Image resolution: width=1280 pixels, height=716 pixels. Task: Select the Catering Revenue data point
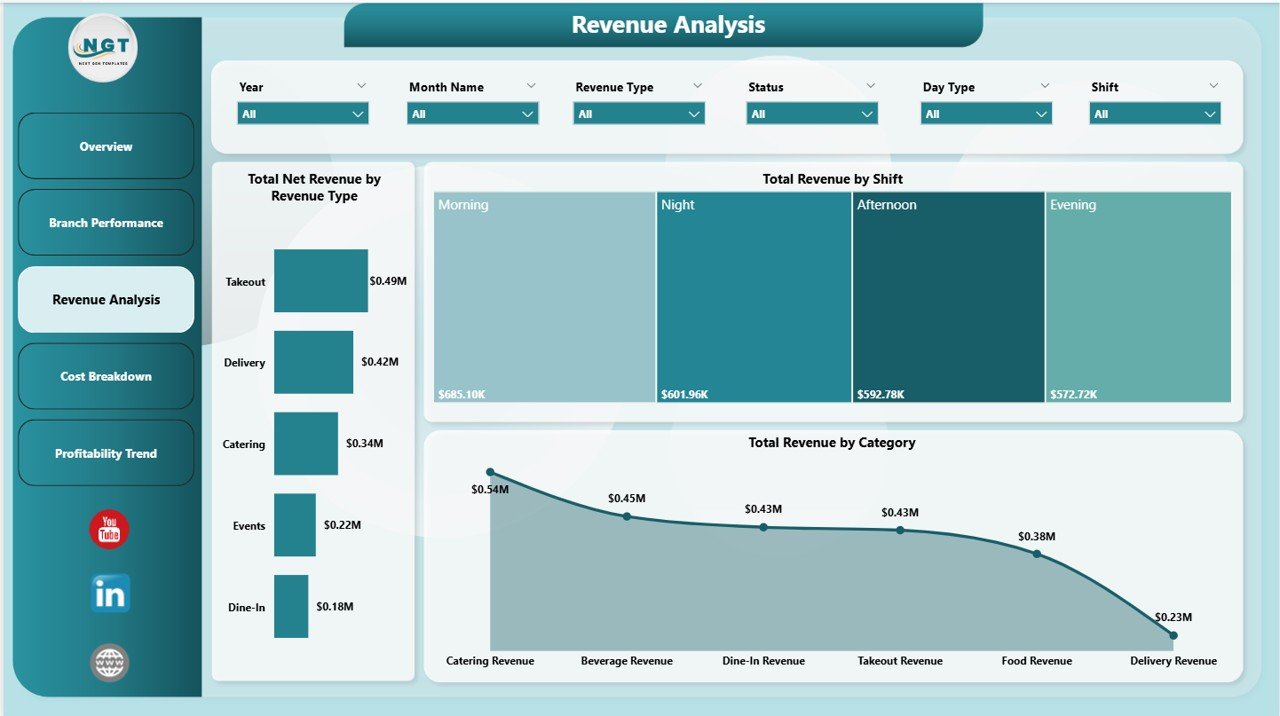490,471
